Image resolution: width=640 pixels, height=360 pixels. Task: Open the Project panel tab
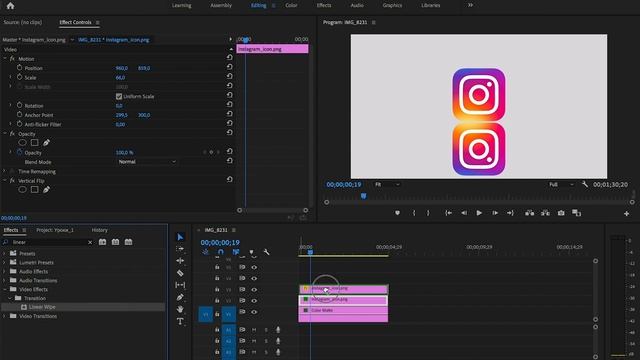tap(55, 230)
